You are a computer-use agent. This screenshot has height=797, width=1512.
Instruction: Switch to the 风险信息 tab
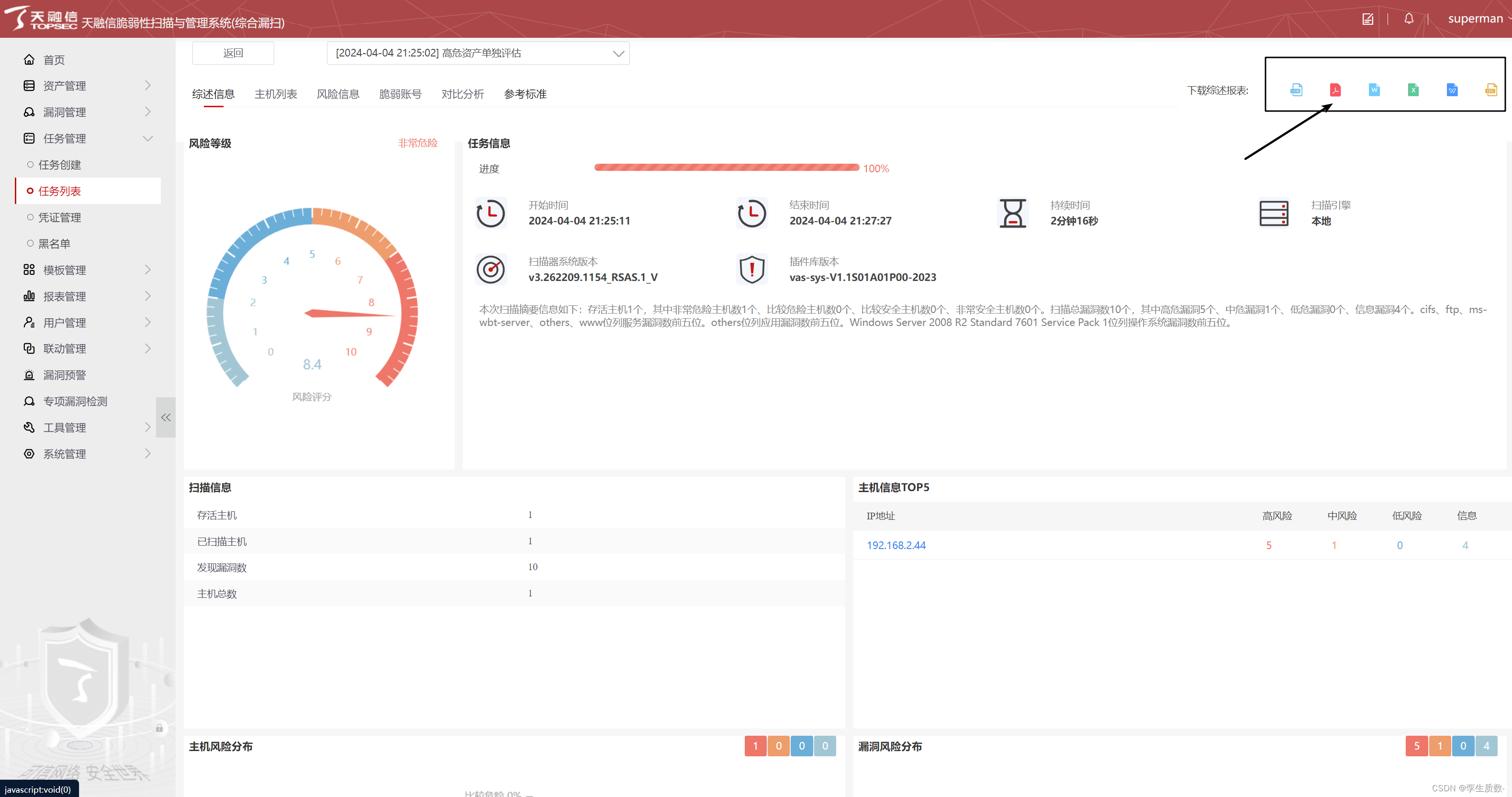coord(337,94)
